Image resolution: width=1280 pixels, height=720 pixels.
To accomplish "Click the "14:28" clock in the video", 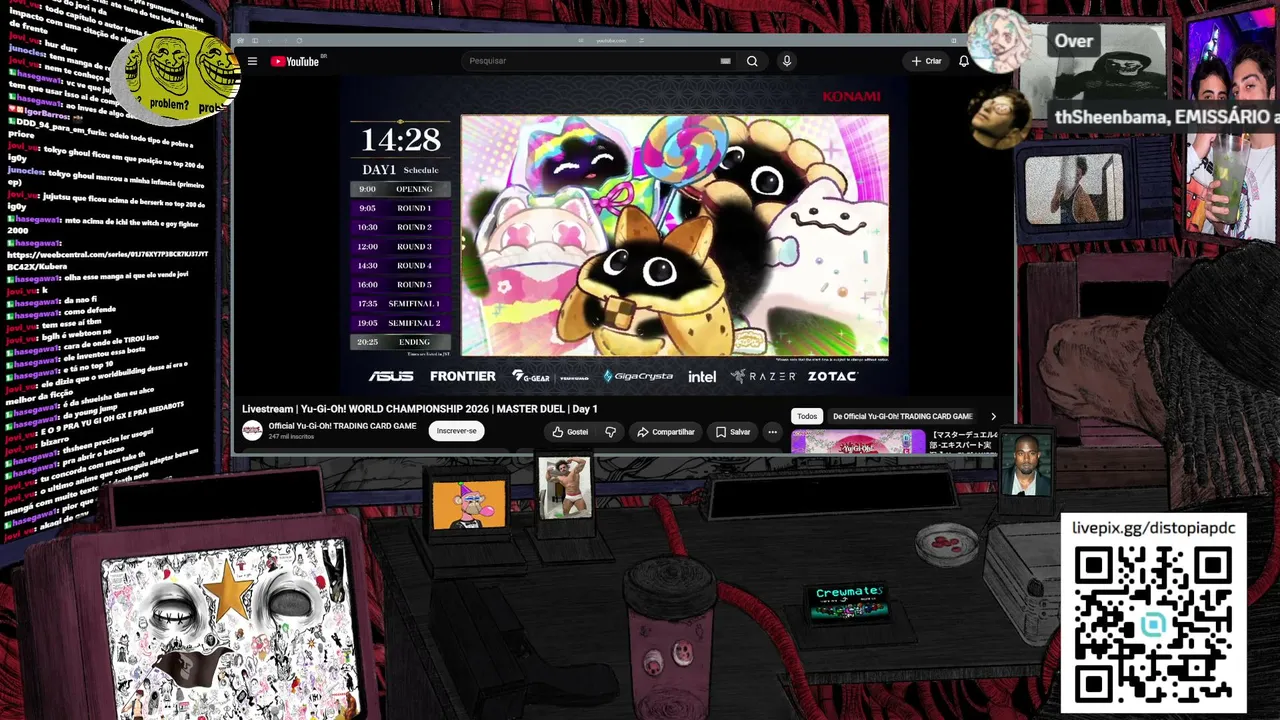I will (x=400, y=139).
